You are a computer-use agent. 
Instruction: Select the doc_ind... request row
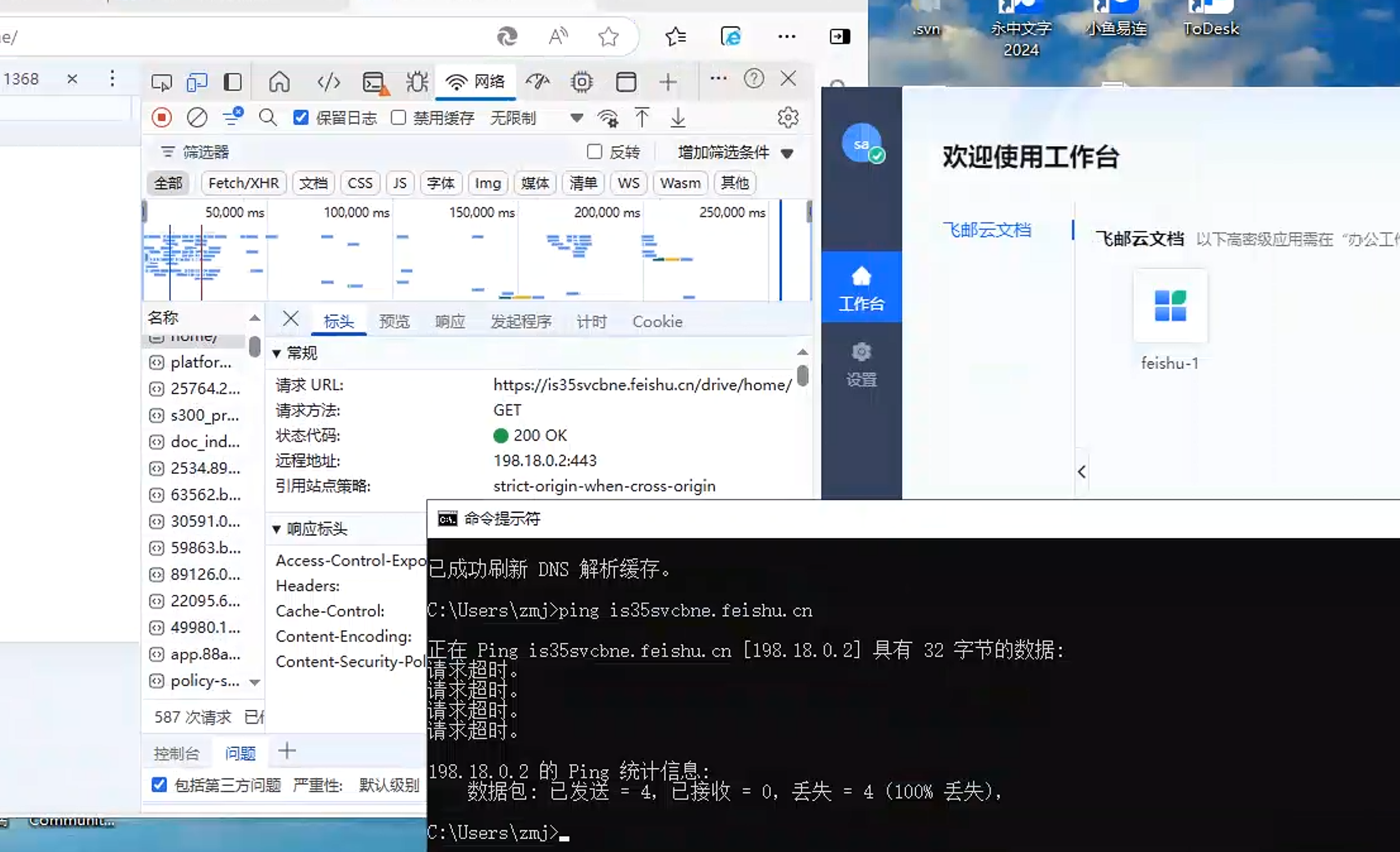click(204, 441)
